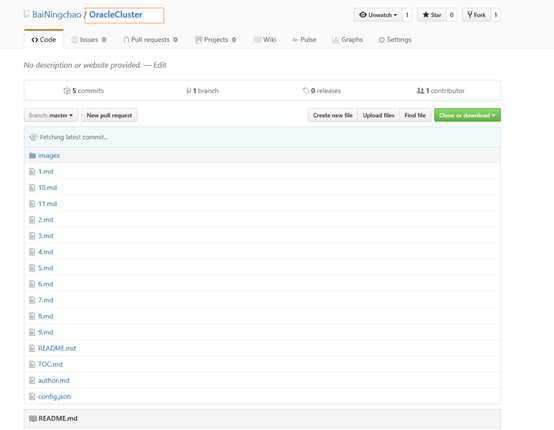Open the file 3.md
554x430 pixels.
(x=46, y=236)
